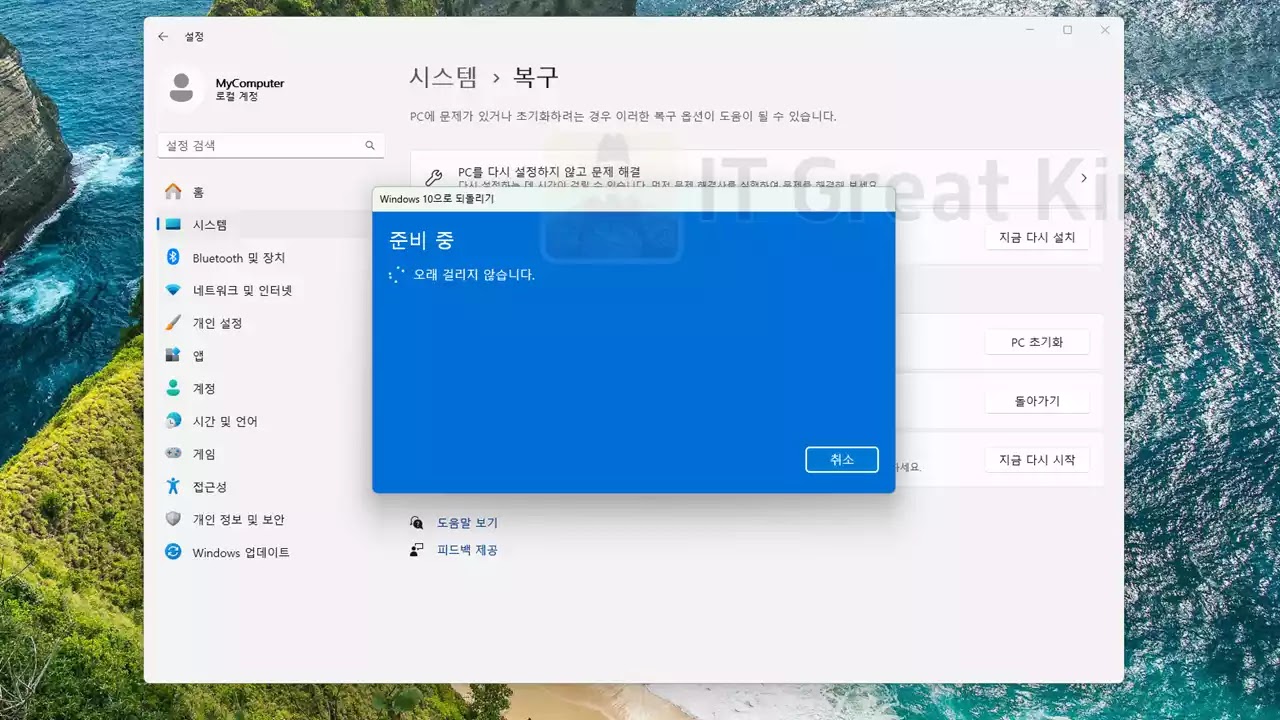Click the MyComputer account name
This screenshot has width=1280, height=720.
point(250,83)
